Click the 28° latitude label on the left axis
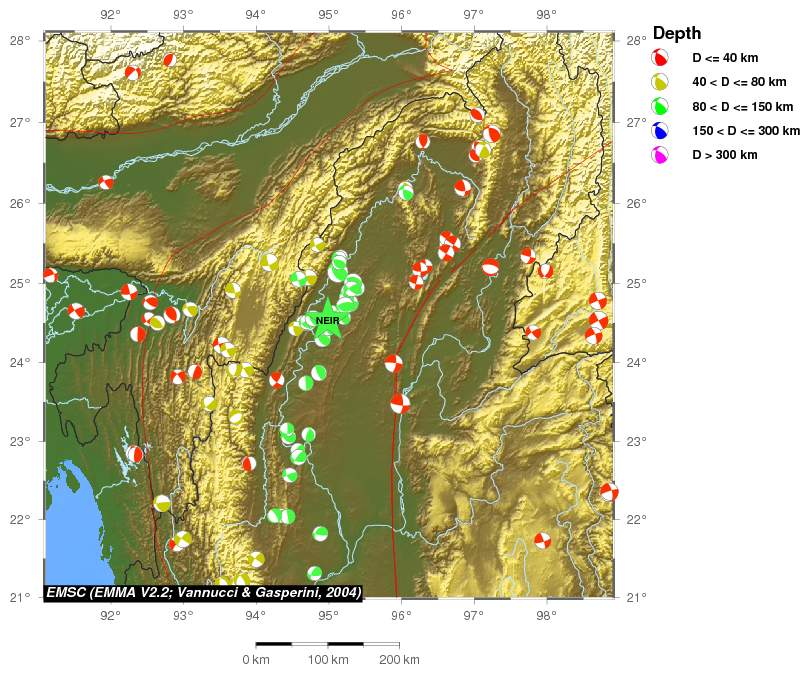 tap(20, 40)
